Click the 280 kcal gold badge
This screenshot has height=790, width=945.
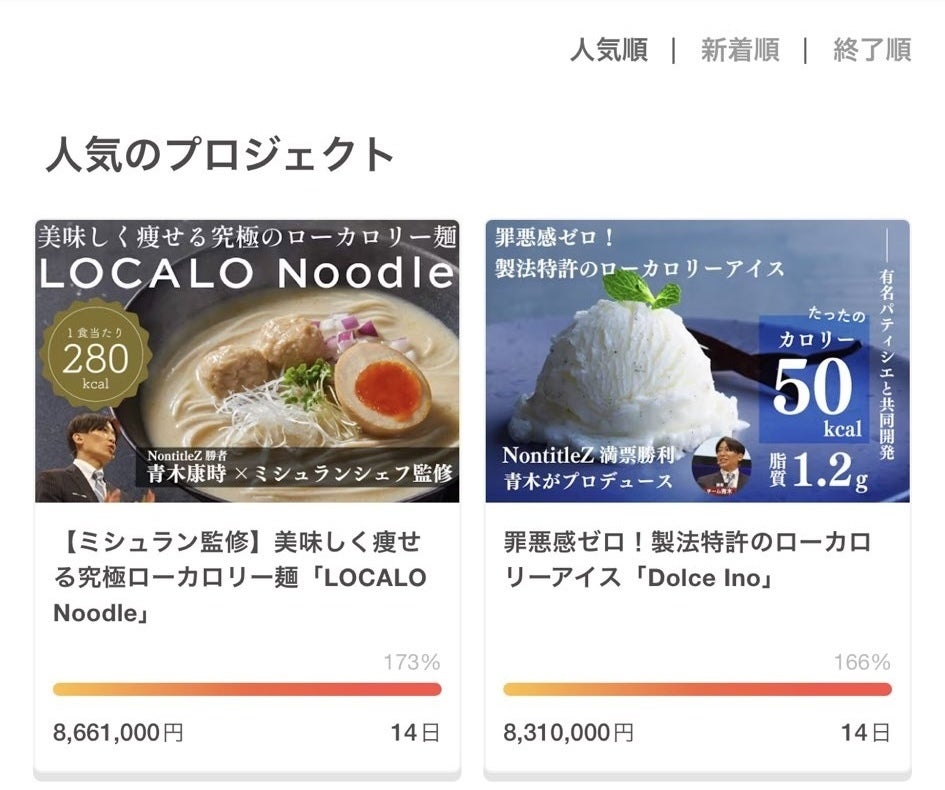point(95,359)
